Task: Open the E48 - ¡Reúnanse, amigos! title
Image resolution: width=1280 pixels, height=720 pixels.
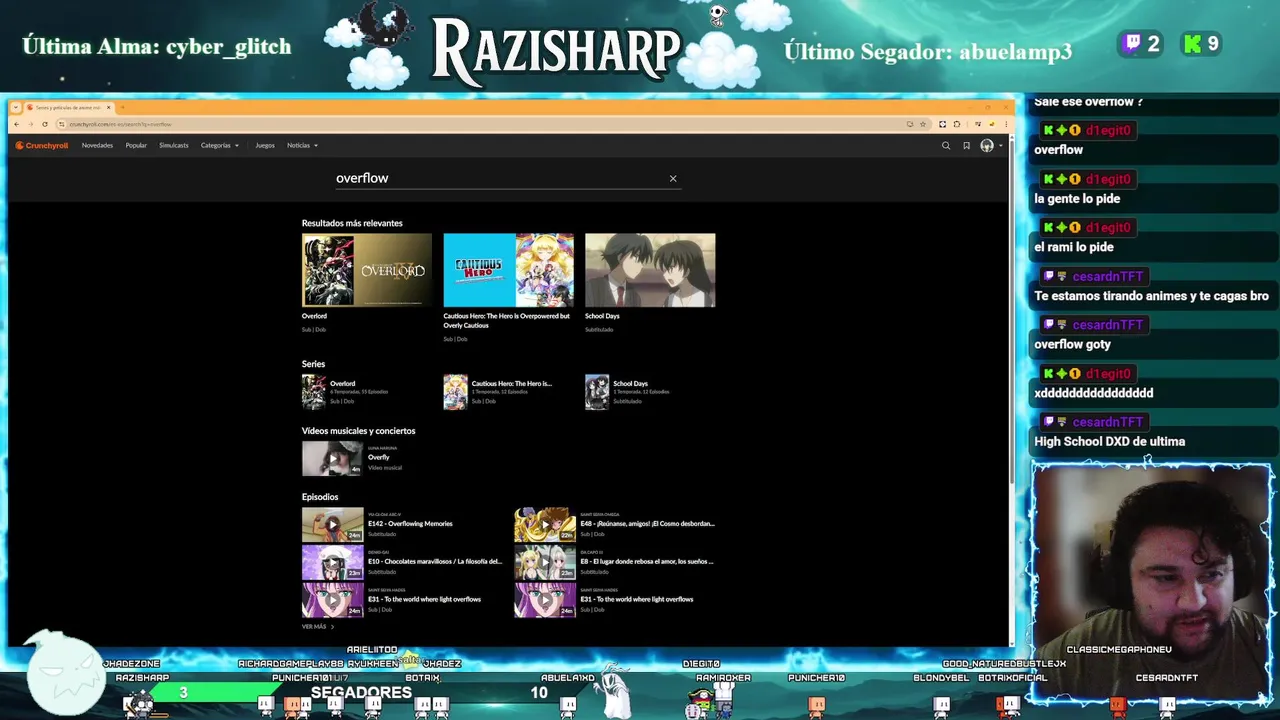Action: tap(647, 524)
